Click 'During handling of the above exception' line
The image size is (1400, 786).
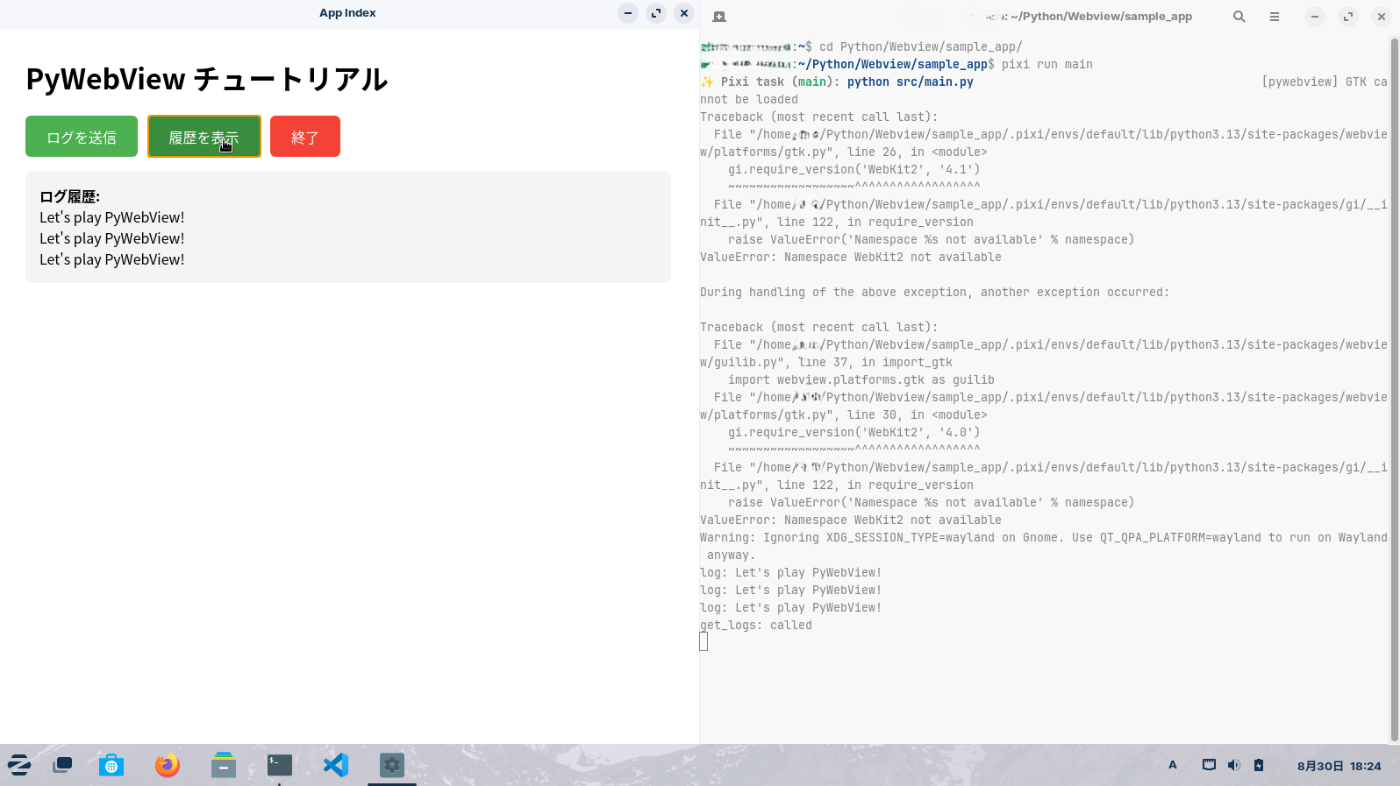[934, 292]
